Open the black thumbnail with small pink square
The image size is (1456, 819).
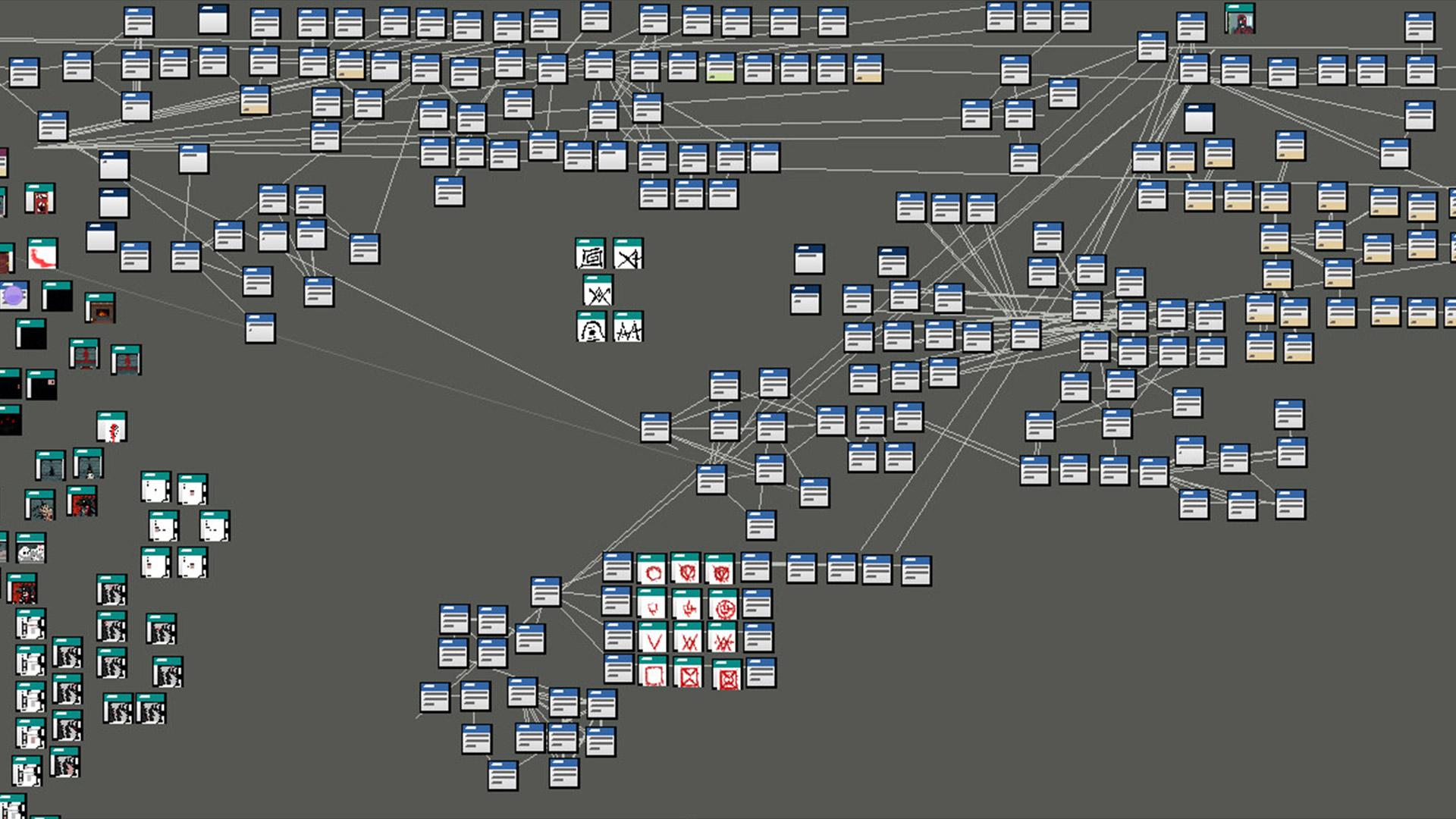coord(42,386)
